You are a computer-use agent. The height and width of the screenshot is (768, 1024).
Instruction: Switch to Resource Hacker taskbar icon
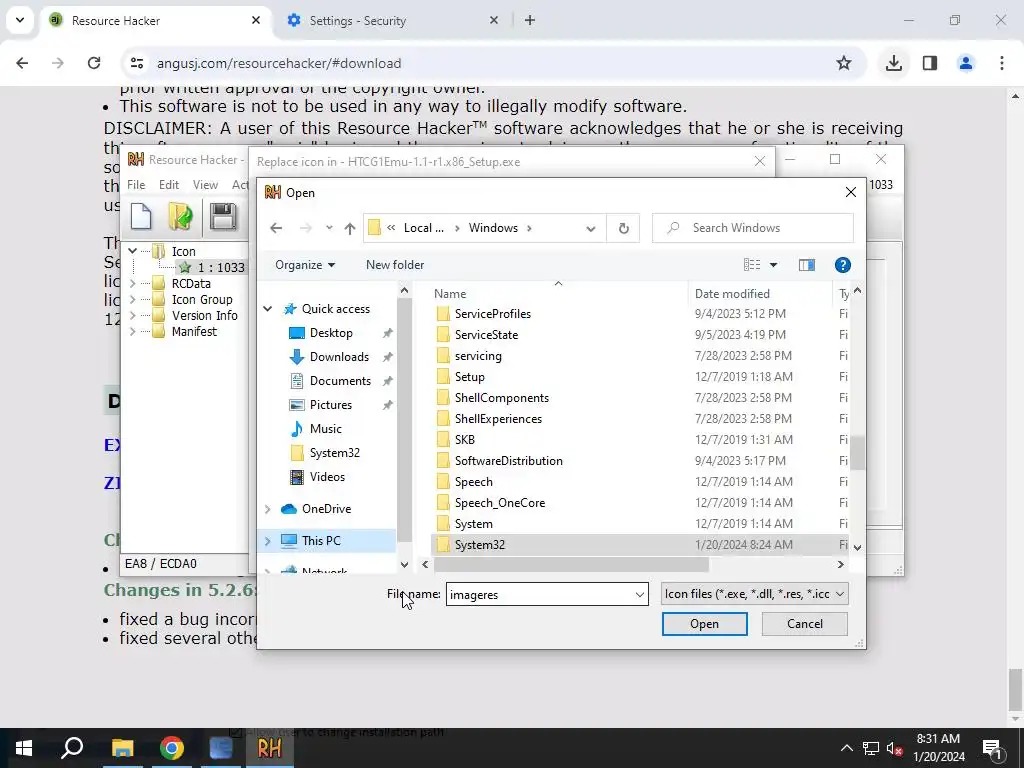(269, 748)
